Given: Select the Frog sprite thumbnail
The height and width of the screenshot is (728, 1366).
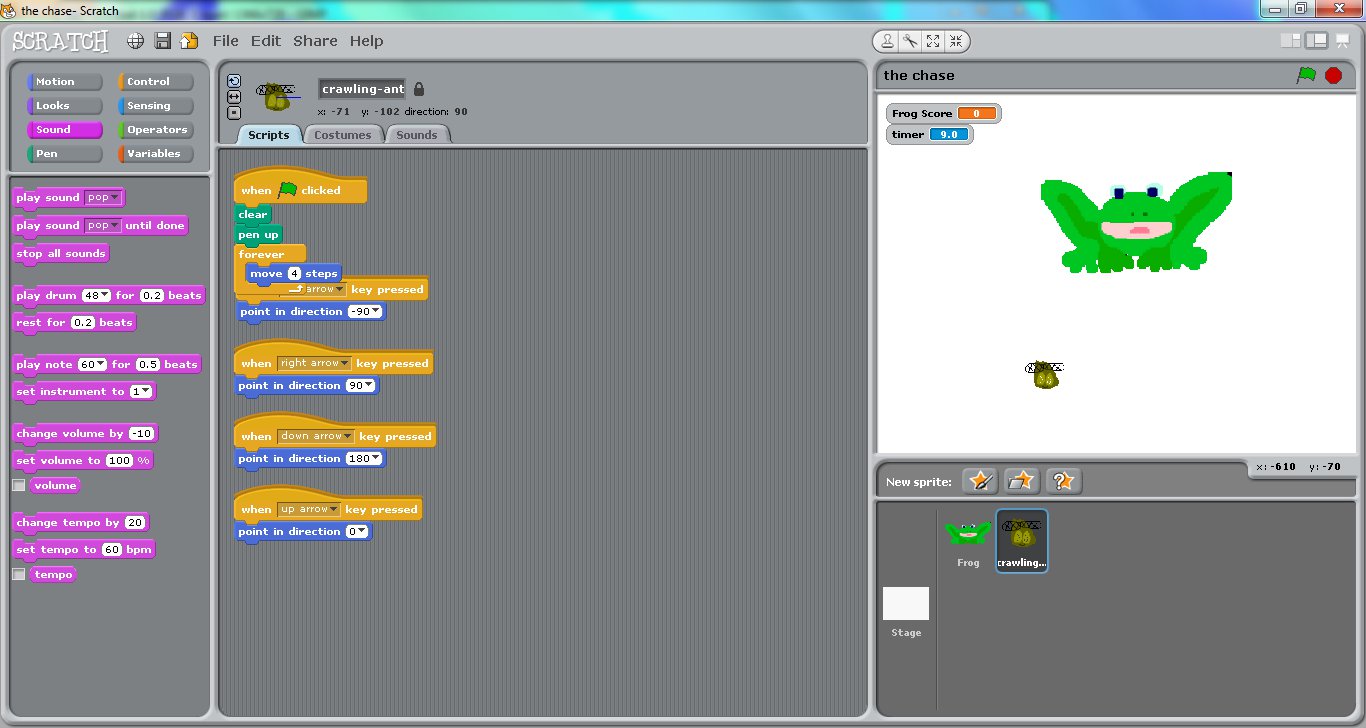Looking at the screenshot, I should point(968,541).
